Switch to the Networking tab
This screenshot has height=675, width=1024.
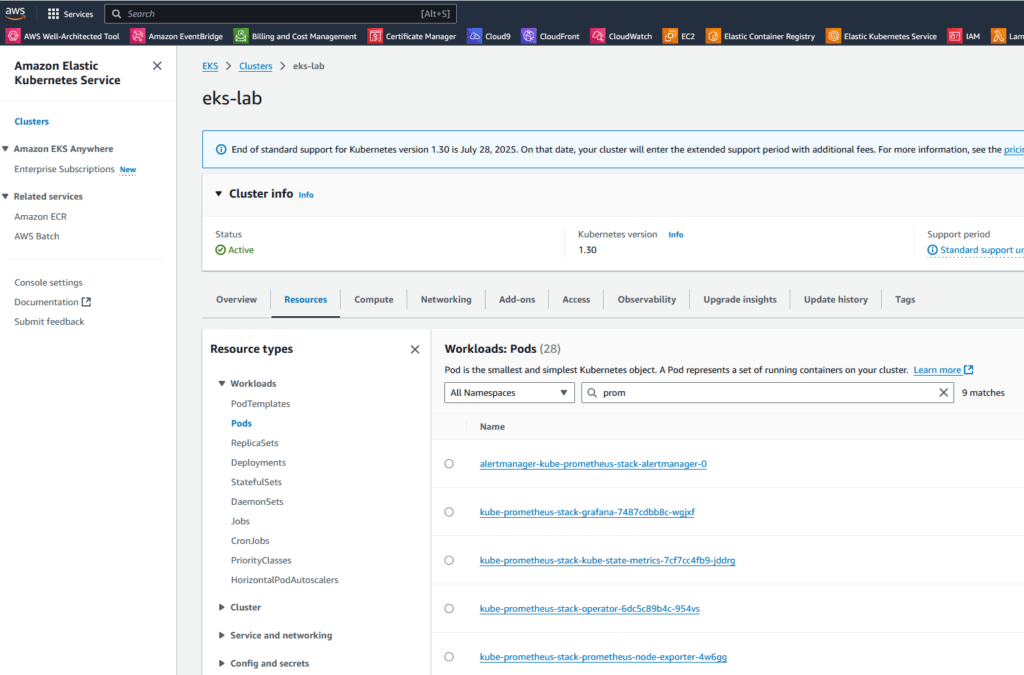[x=446, y=300]
